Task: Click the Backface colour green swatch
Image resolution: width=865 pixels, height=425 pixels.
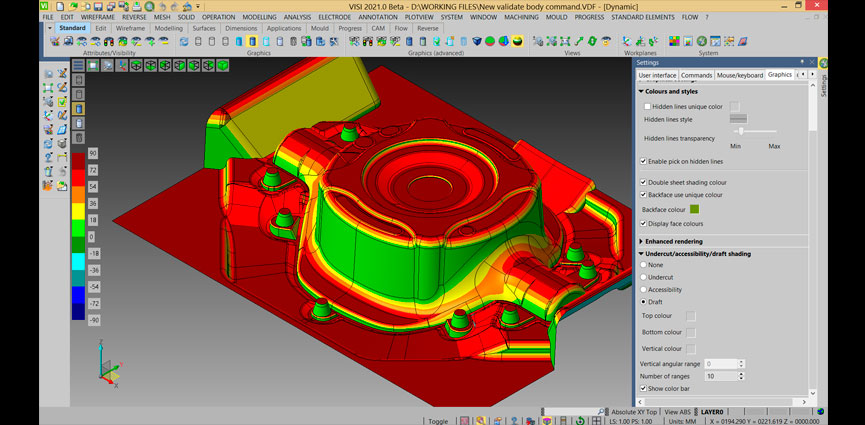Action: [x=695, y=209]
